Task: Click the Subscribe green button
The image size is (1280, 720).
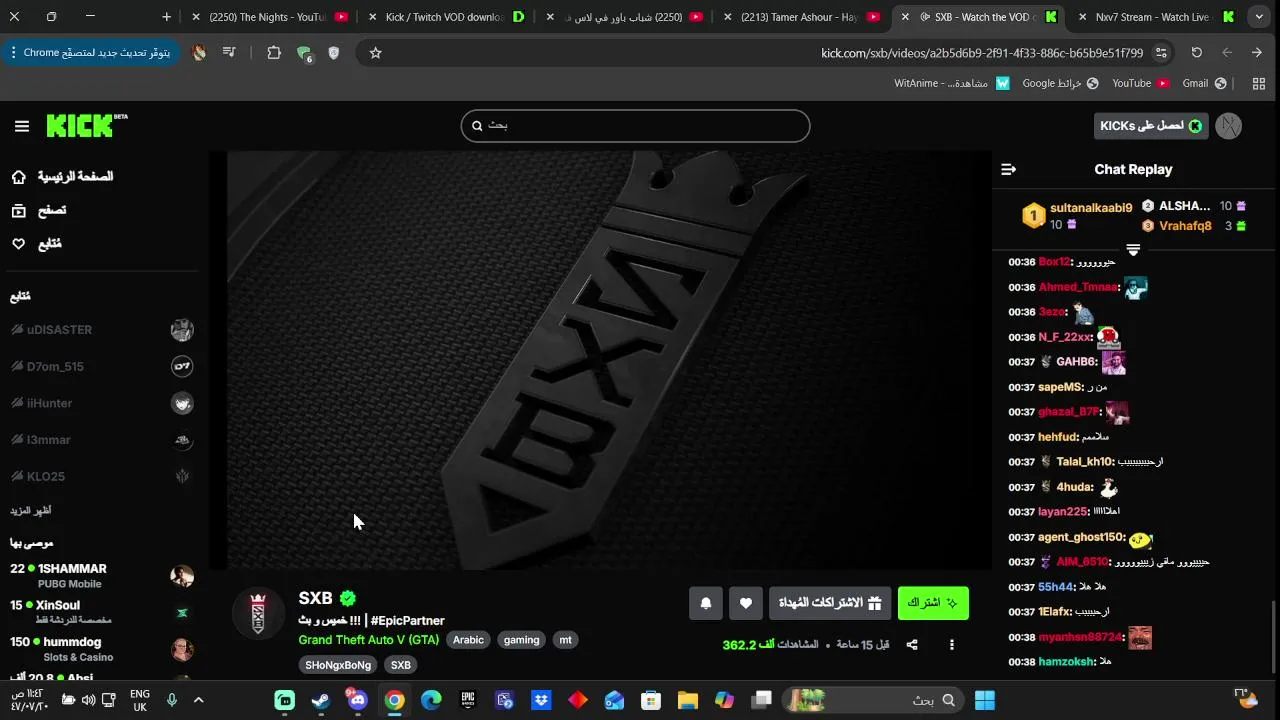Action: [x=933, y=603]
